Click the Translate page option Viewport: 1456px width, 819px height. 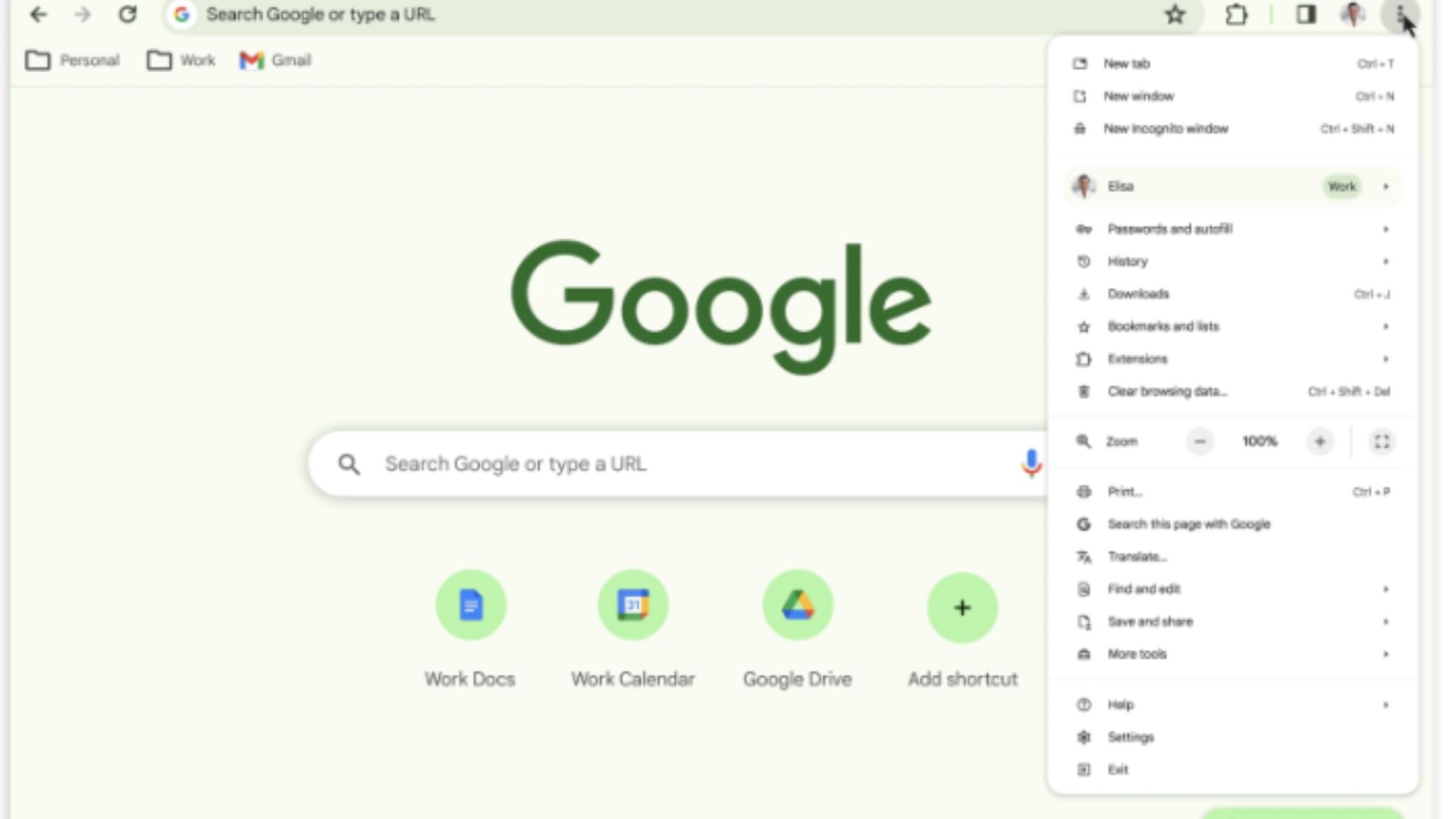1137,556
